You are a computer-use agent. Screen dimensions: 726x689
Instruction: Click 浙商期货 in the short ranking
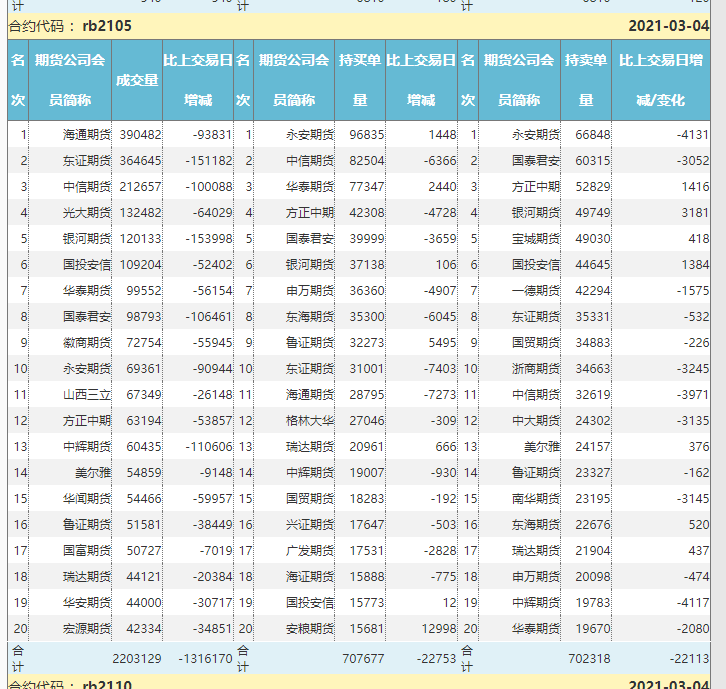536,369
